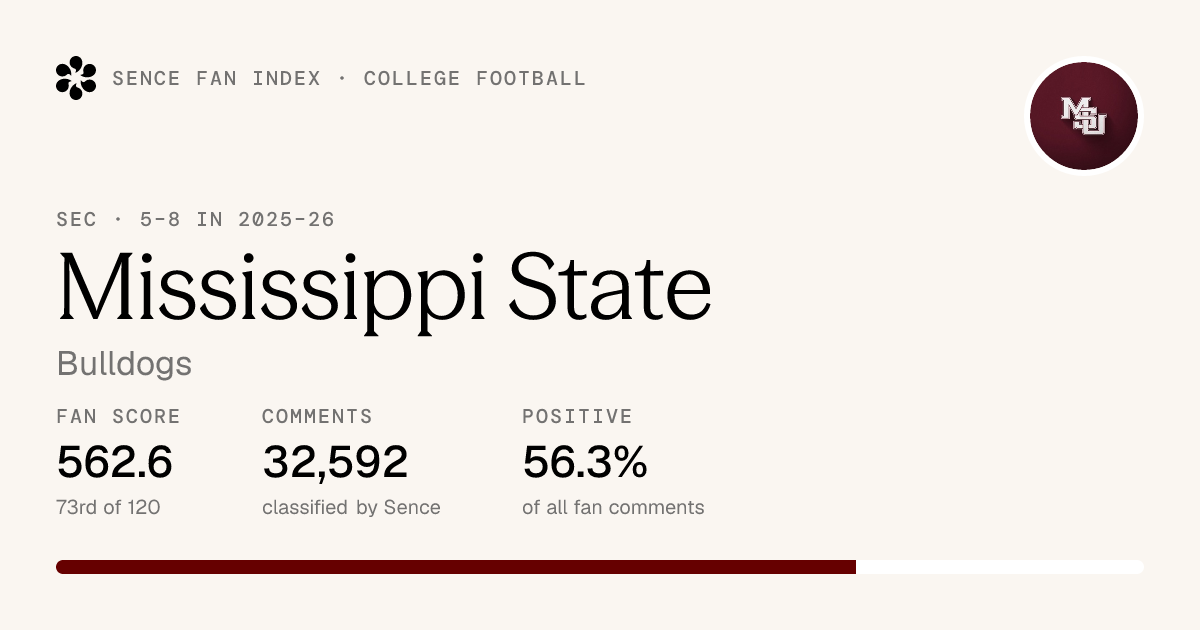Click the 562.6 fan score value
1200x630 pixels.
115,462
